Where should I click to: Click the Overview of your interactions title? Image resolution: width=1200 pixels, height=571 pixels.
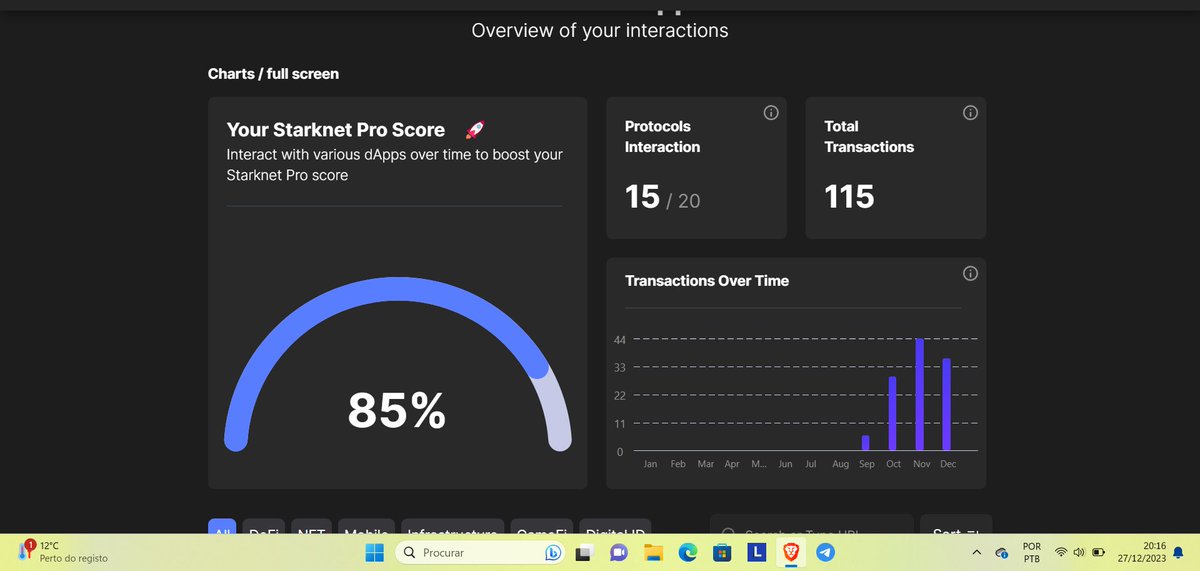point(600,30)
